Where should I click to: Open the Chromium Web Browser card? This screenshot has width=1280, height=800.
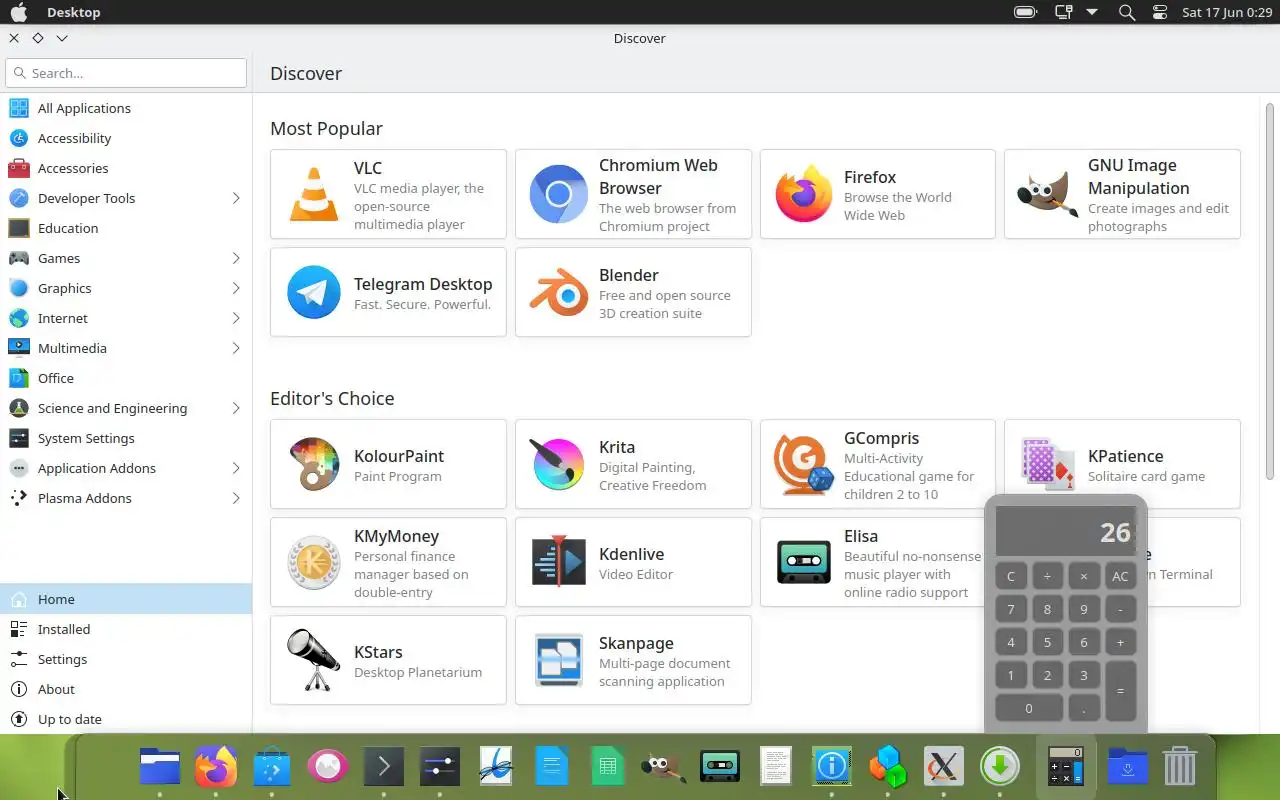[633, 194]
